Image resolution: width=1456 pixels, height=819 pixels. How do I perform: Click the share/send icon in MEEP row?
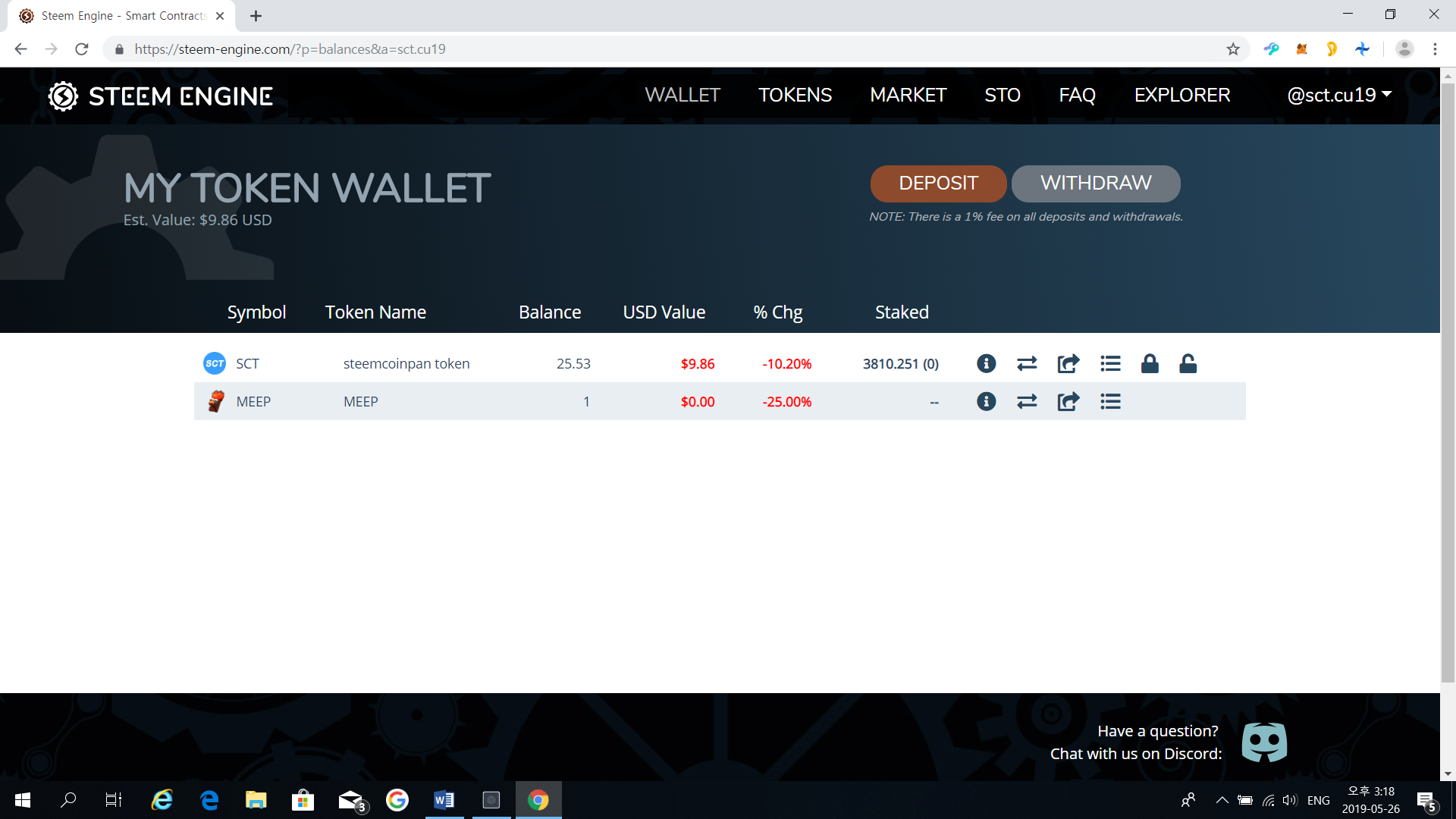[x=1068, y=401]
